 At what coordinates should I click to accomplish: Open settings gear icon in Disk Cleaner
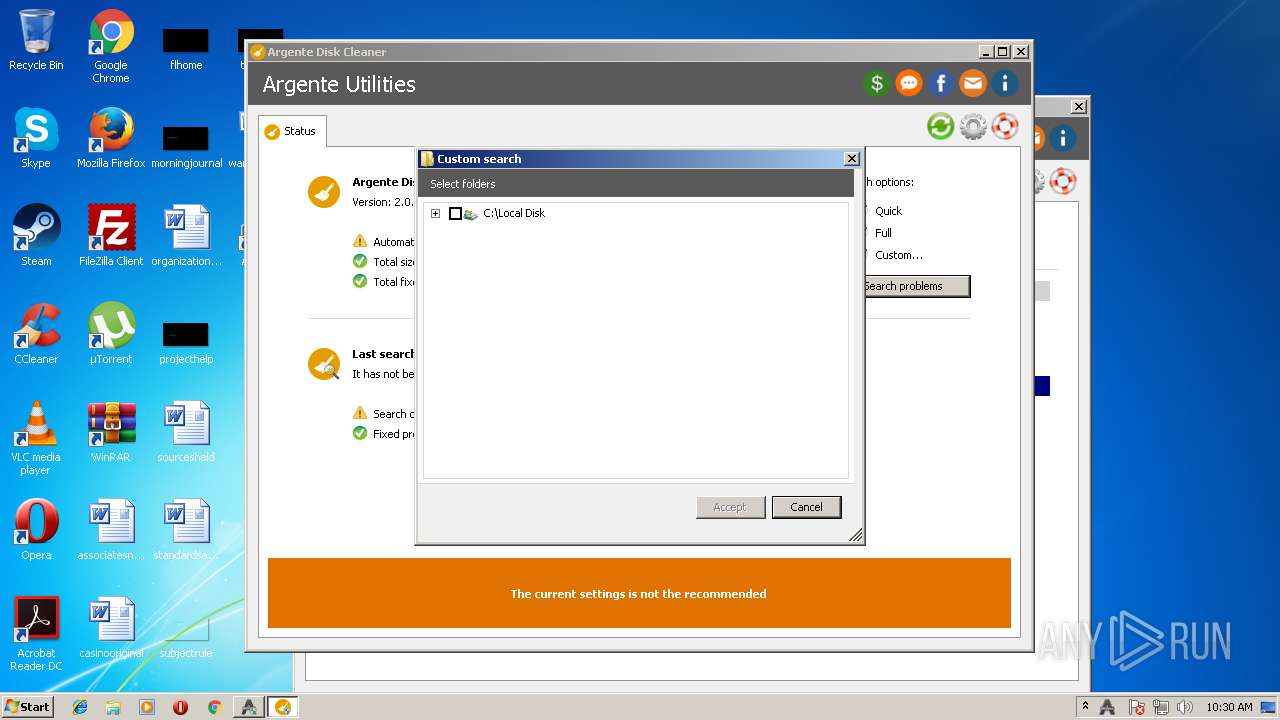[973, 126]
